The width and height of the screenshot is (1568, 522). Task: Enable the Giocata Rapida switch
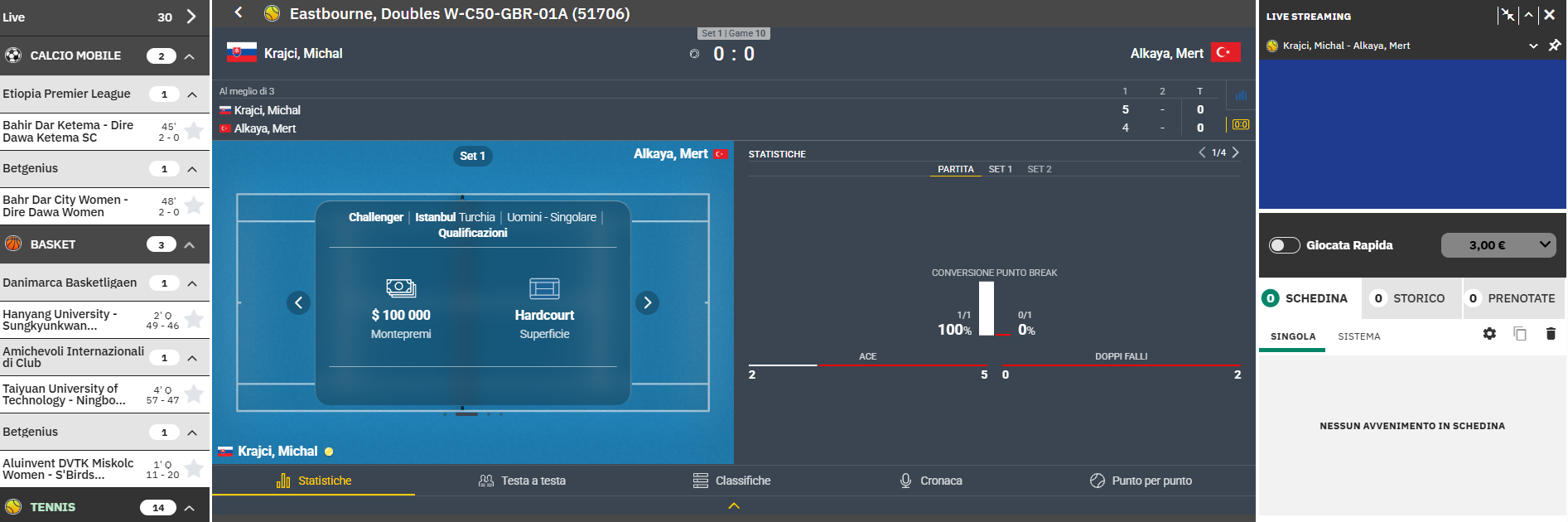point(1285,245)
